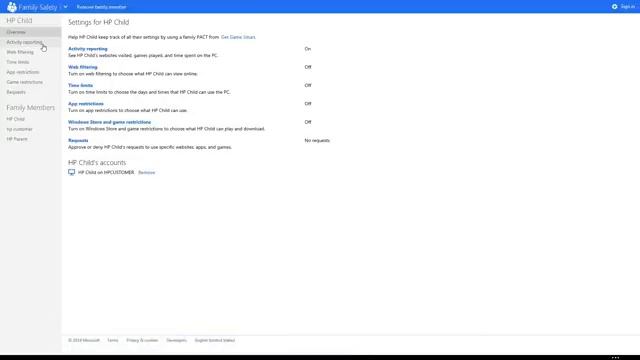Screen dimensions: 640x360
Task: Click the HP Child's accounts heading
Action: click(x=97, y=162)
